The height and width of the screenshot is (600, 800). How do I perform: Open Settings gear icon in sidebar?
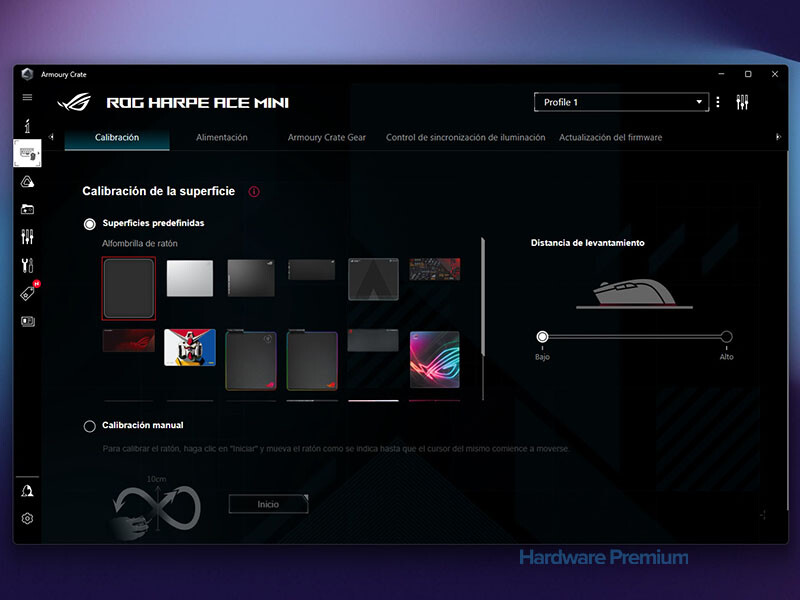click(x=28, y=518)
